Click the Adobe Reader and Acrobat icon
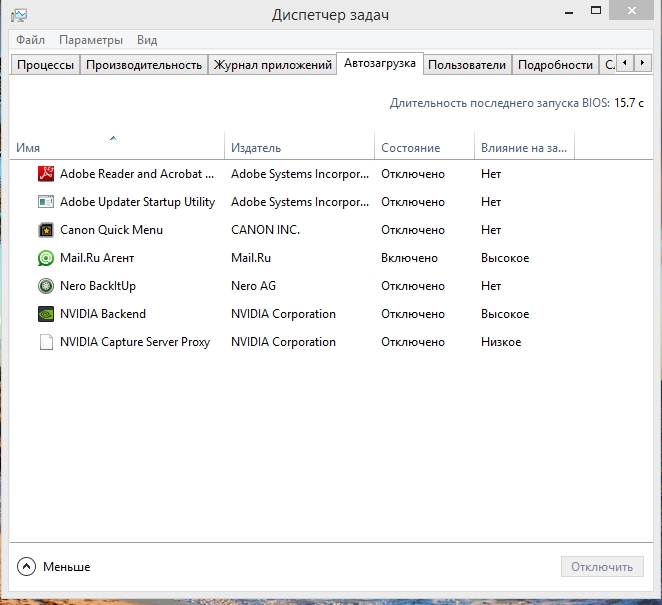 tap(45, 174)
